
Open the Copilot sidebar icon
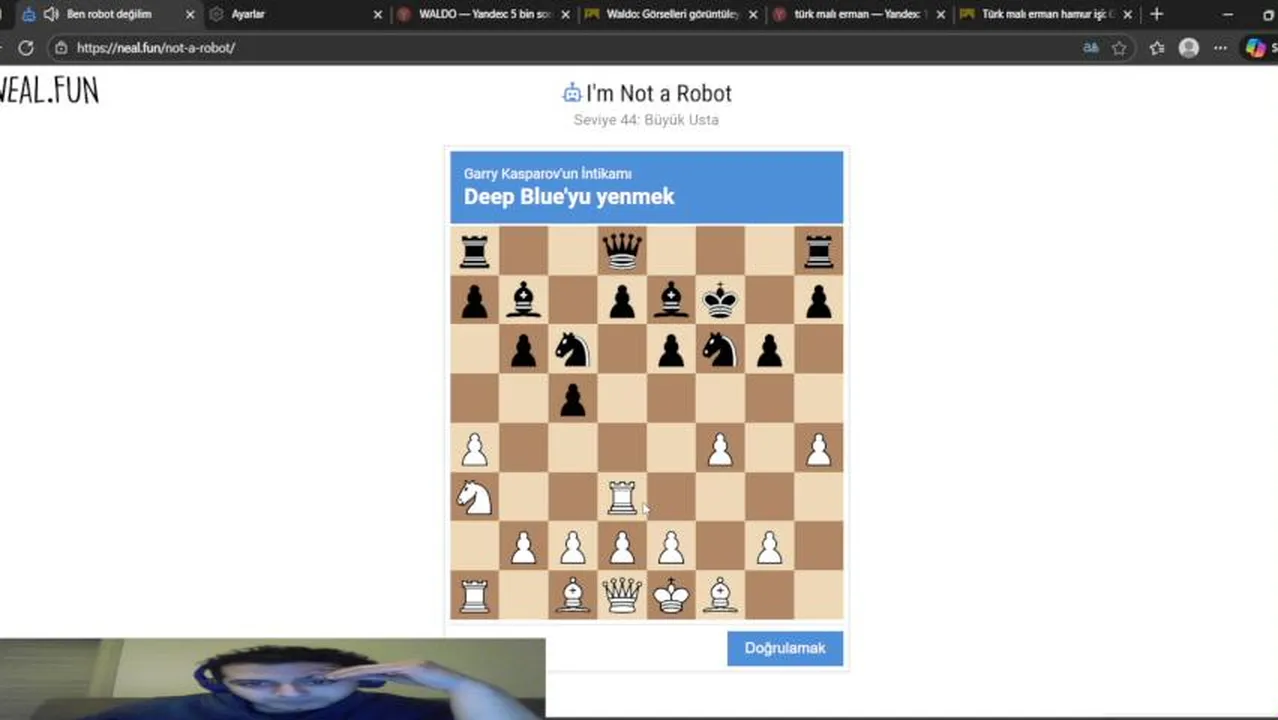pyautogui.click(x=1255, y=47)
